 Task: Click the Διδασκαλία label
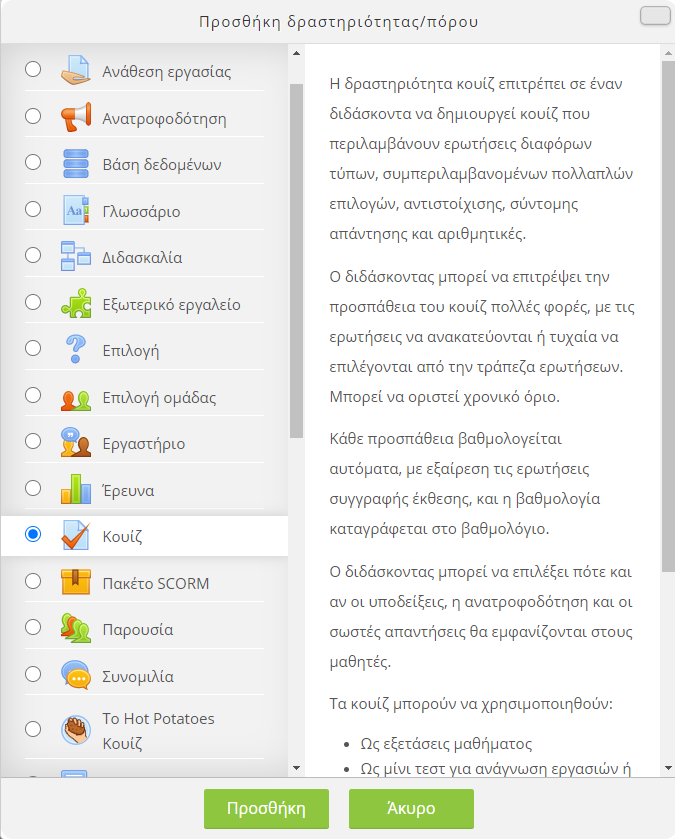[142, 258]
